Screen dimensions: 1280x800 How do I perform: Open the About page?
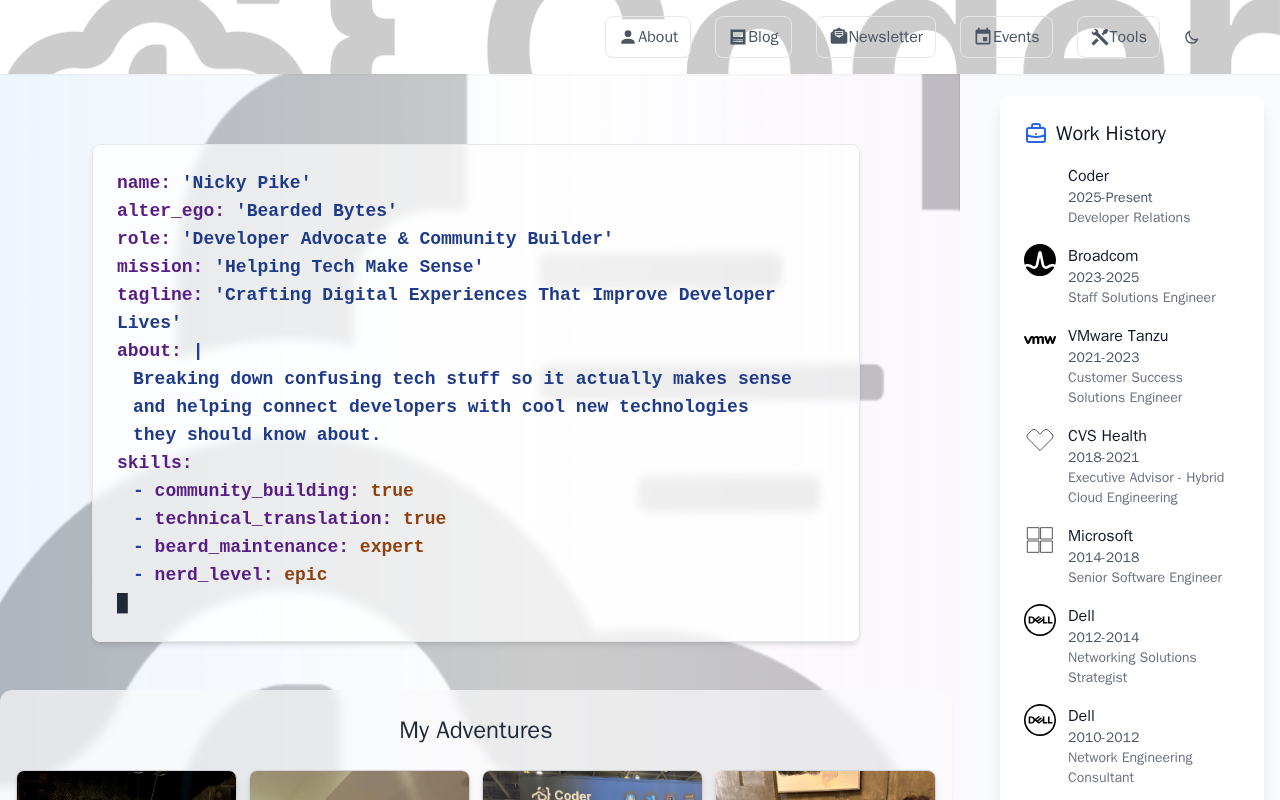coord(648,37)
